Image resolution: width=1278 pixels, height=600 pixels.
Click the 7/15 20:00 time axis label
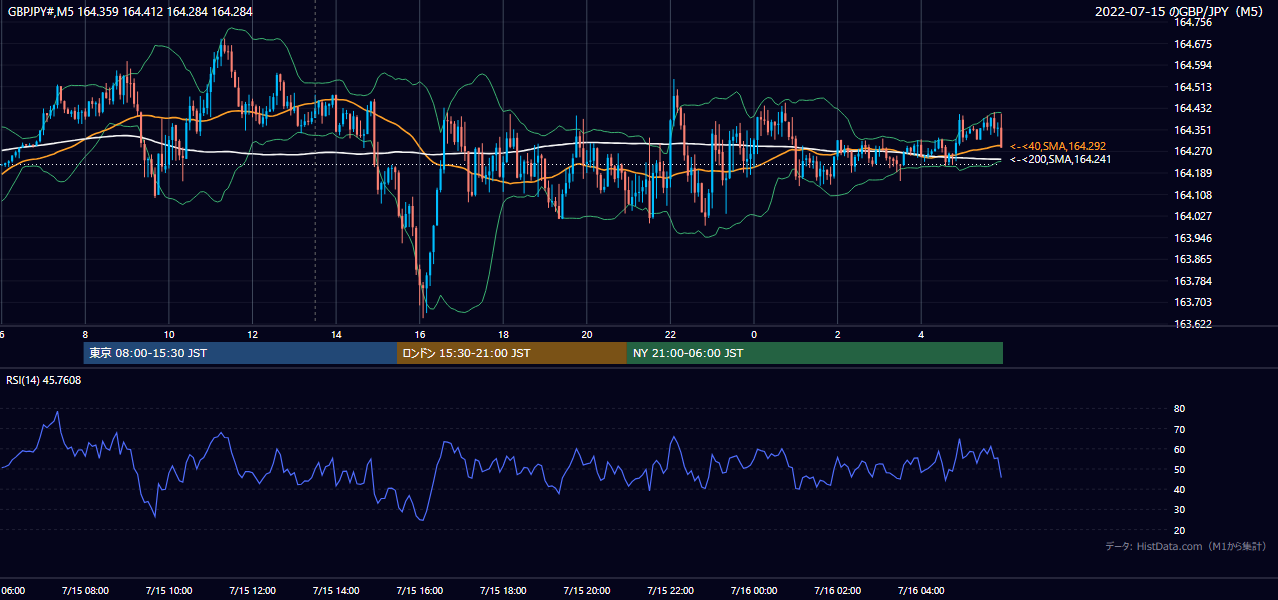[x=587, y=591]
